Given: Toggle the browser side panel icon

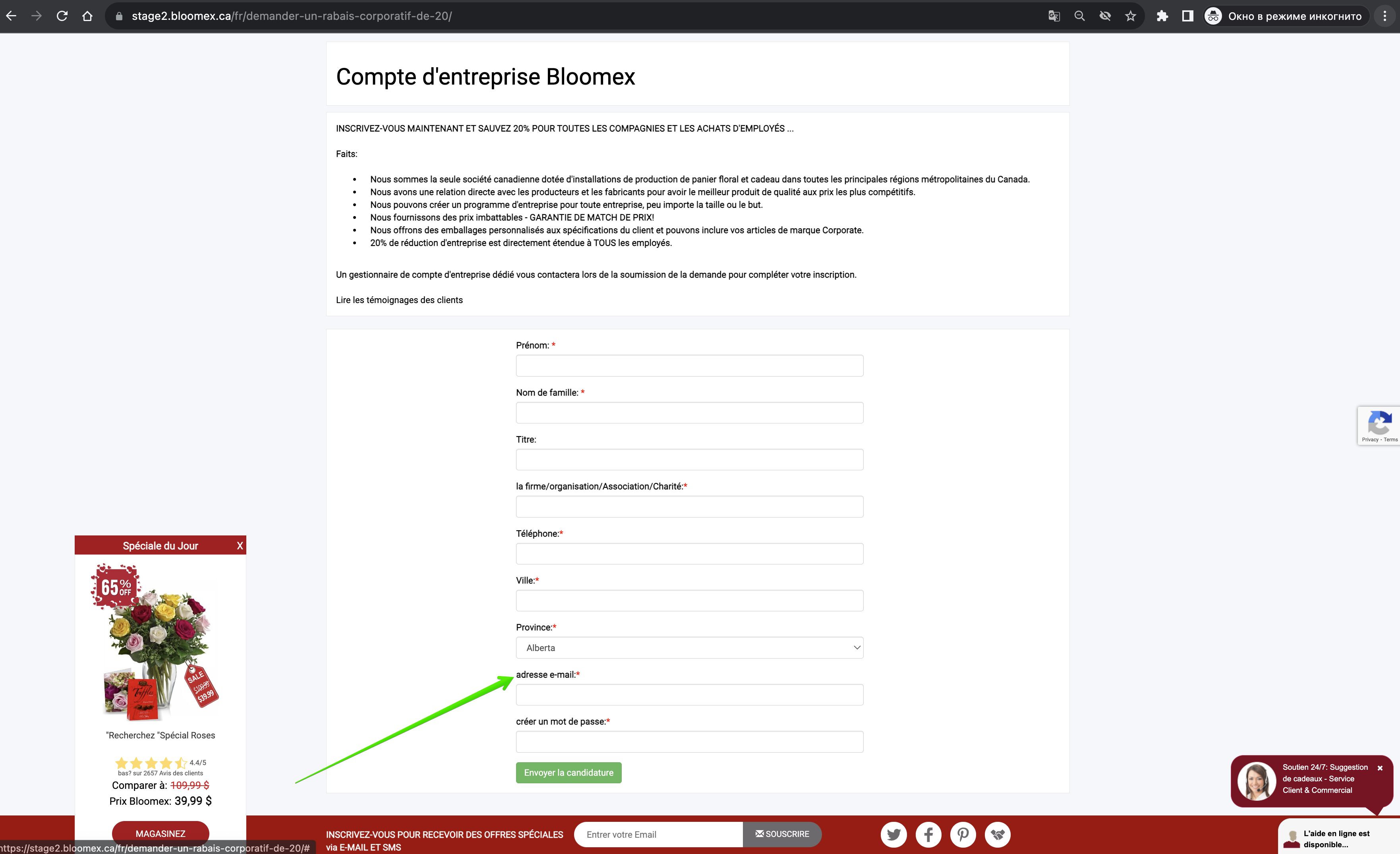Looking at the screenshot, I should (x=1187, y=16).
